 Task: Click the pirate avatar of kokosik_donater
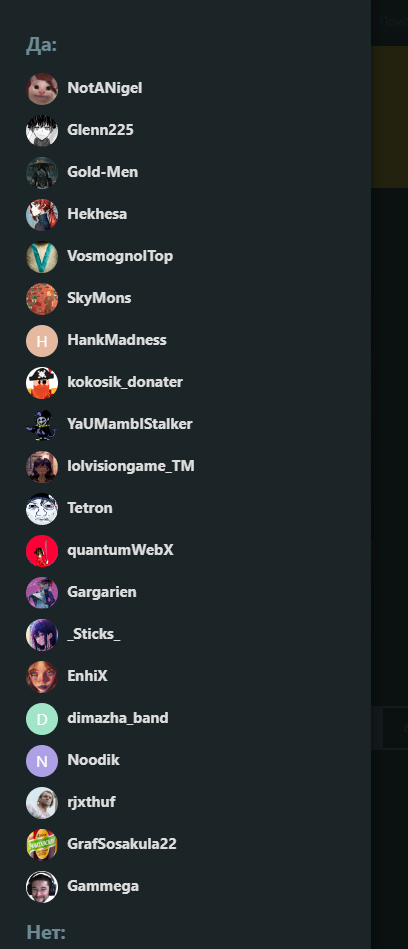(42, 383)
